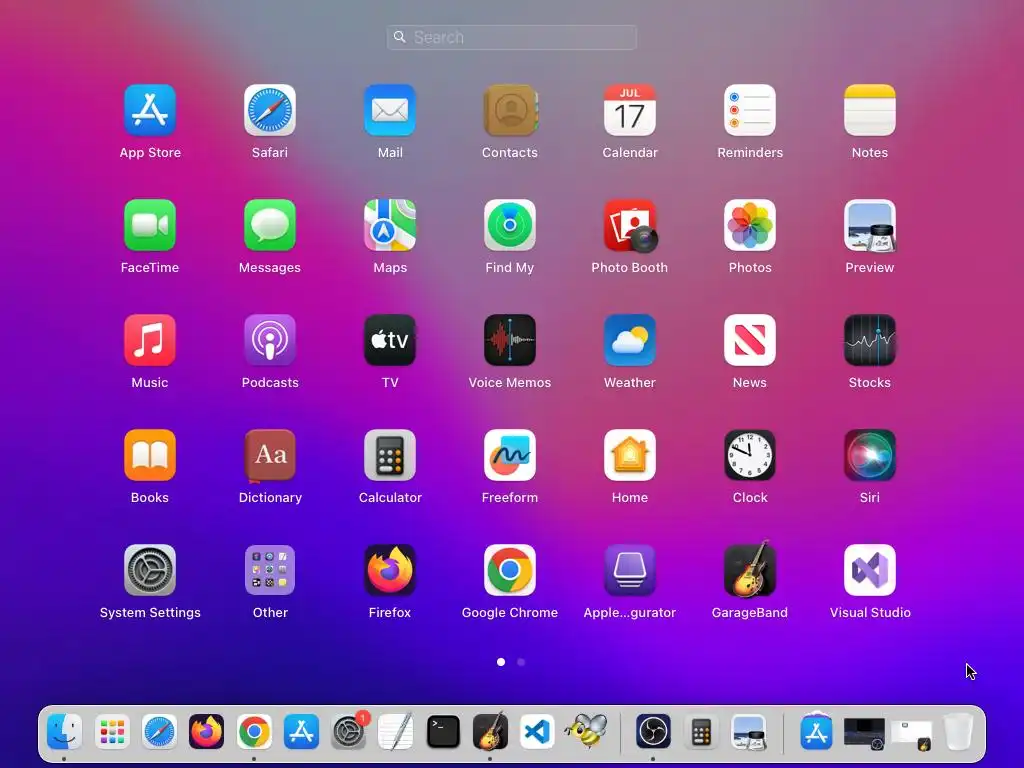Screen dimensions: 1024x768
Task: Launch the Freeform app
Action: [510, 455]
